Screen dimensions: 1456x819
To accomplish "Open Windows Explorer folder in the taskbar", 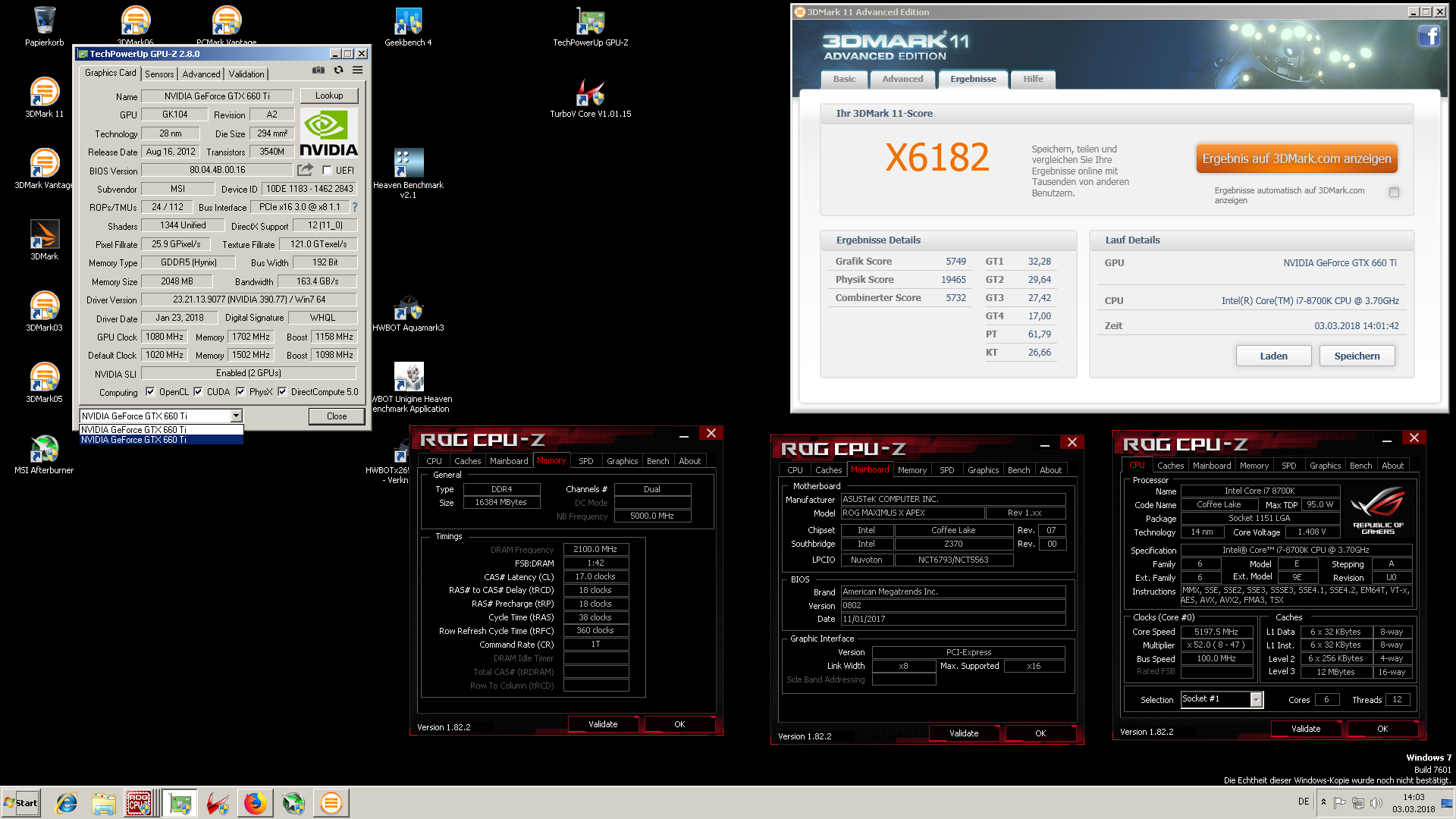I will click(x=104, y=803).
